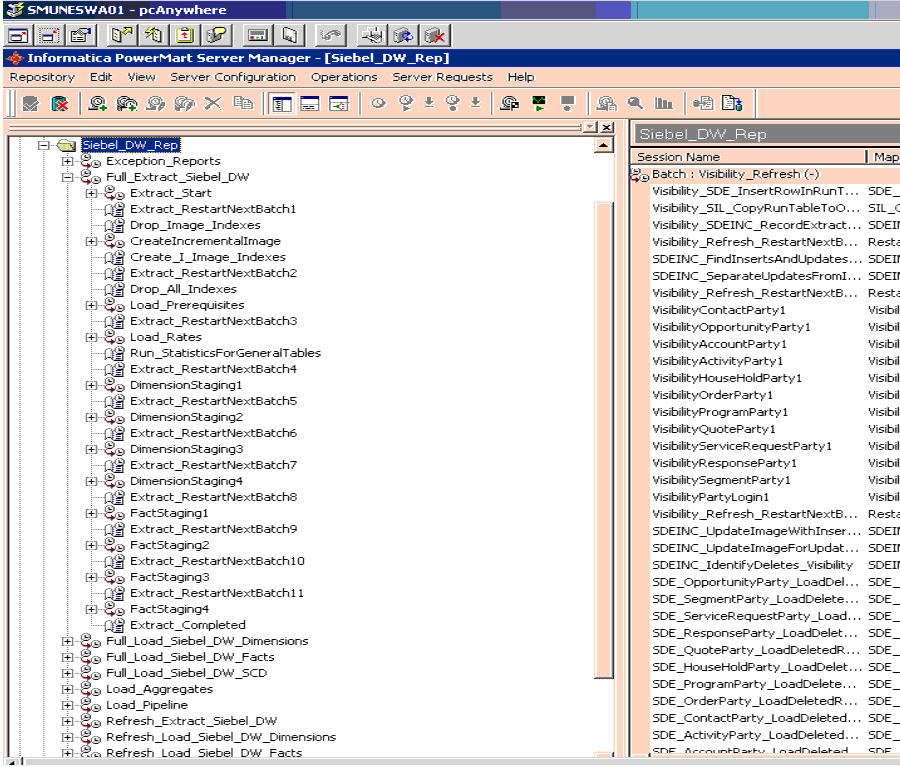
Task: Click the disconnect repository red X icon
Action: pos(60,104)
